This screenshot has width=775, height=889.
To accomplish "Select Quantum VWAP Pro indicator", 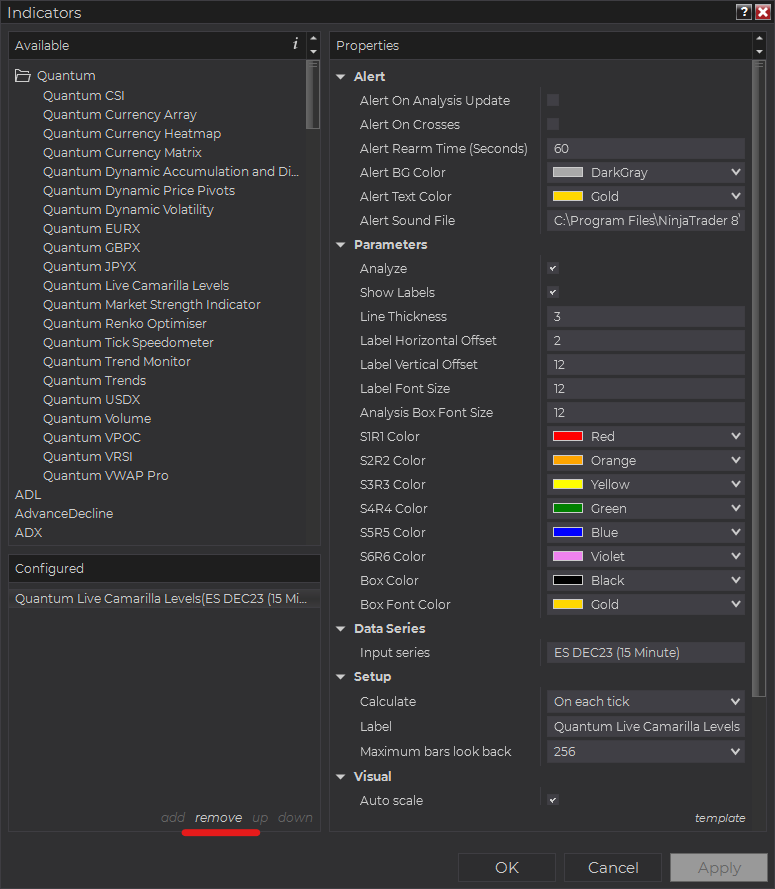I will (x=105, y=476).
